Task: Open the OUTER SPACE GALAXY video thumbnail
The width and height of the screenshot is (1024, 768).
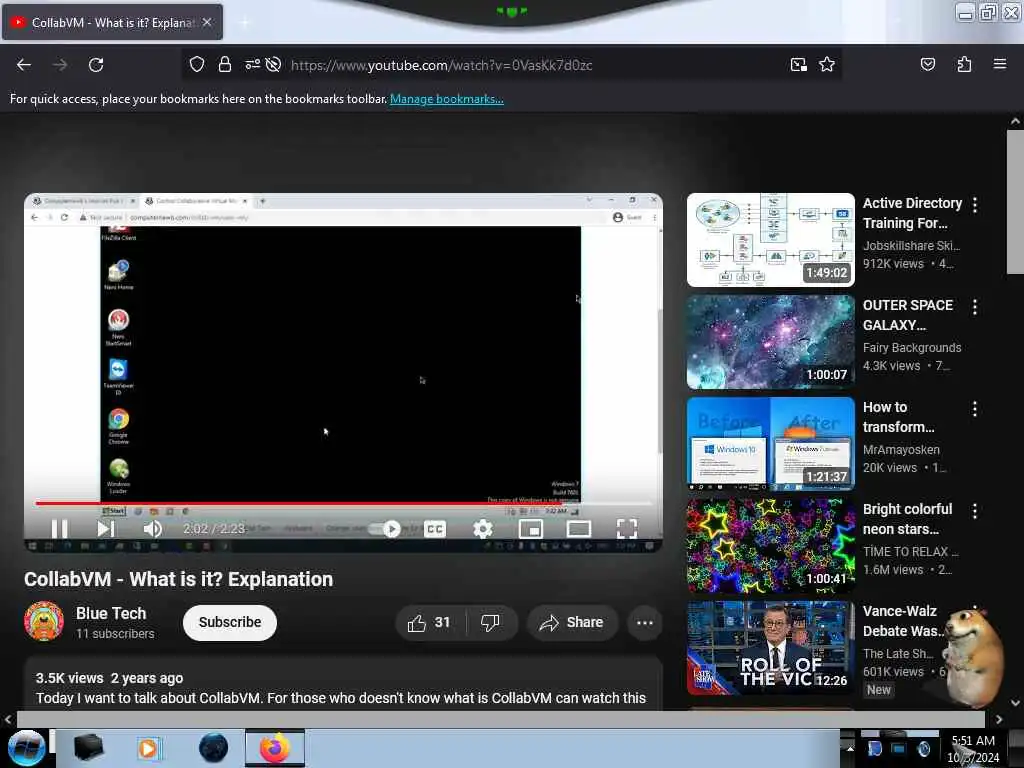Action: point(771,342)
